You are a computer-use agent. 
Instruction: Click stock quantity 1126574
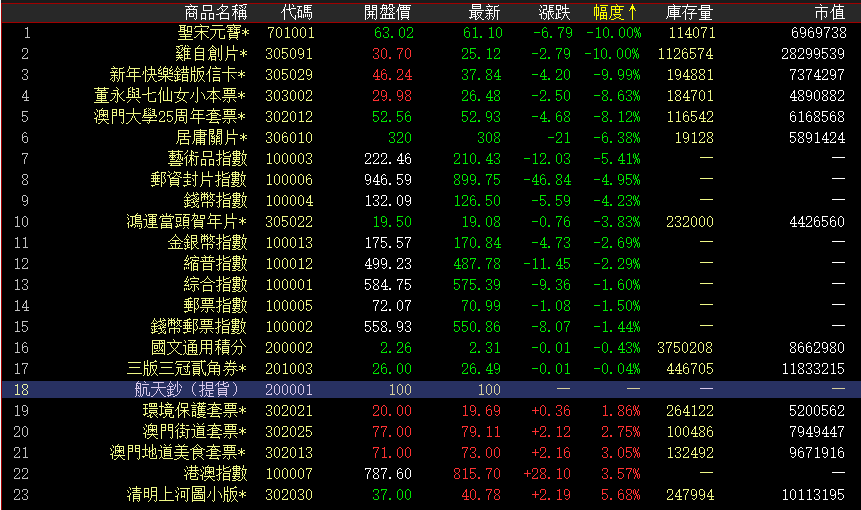coord(685,54)
